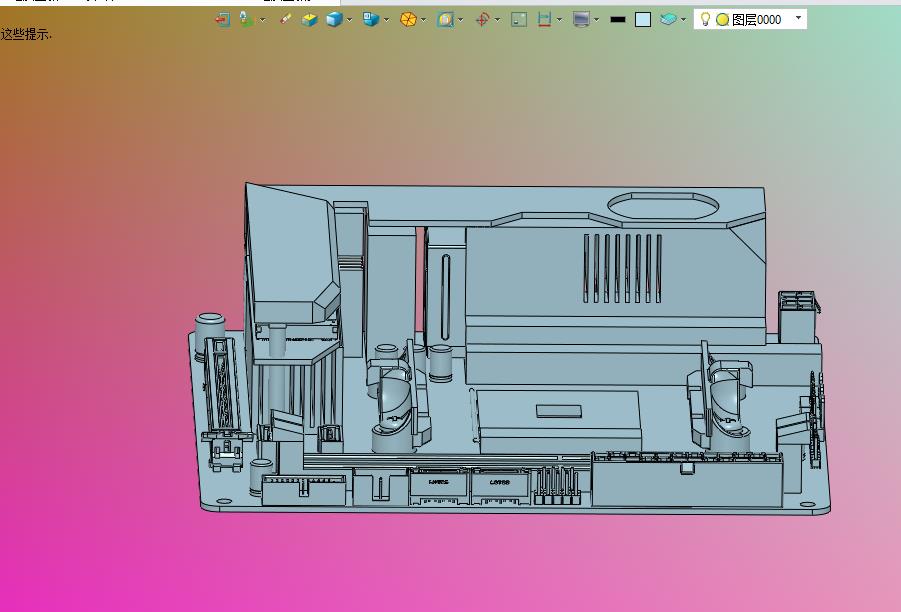Open dropdown arrow beside the panel-cube icon
The height and width of the screenshot is (612, 901).
point(386,20)
